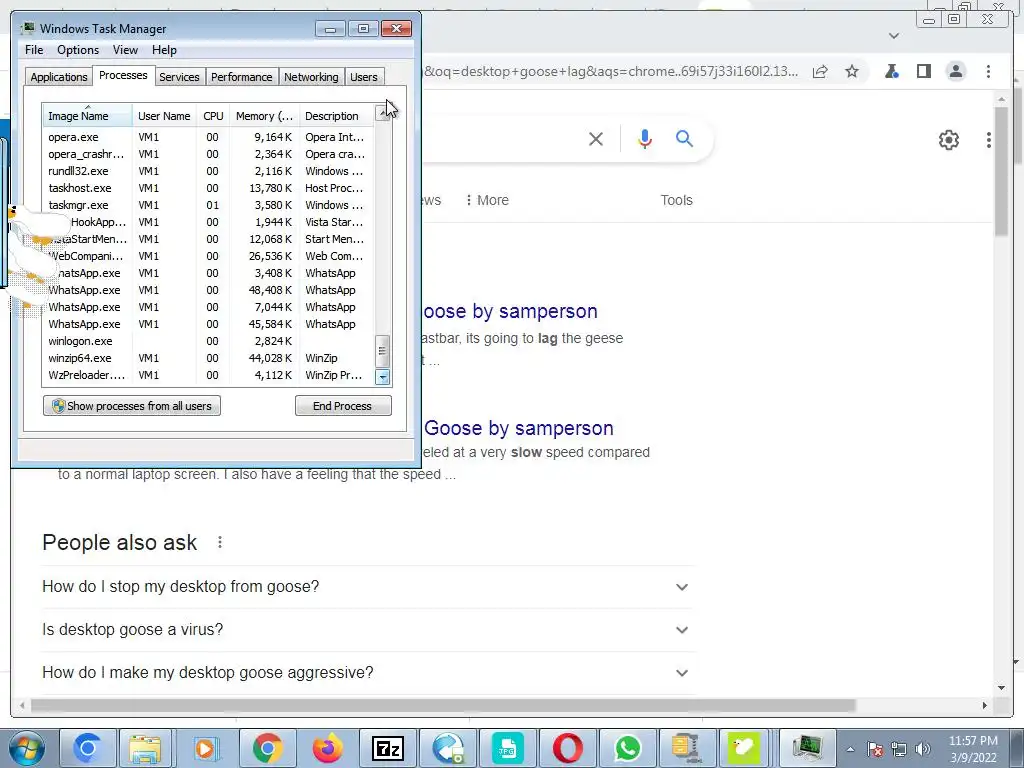Click the Chrome horizontal scrollbar thumb

(x=443, y=705)
